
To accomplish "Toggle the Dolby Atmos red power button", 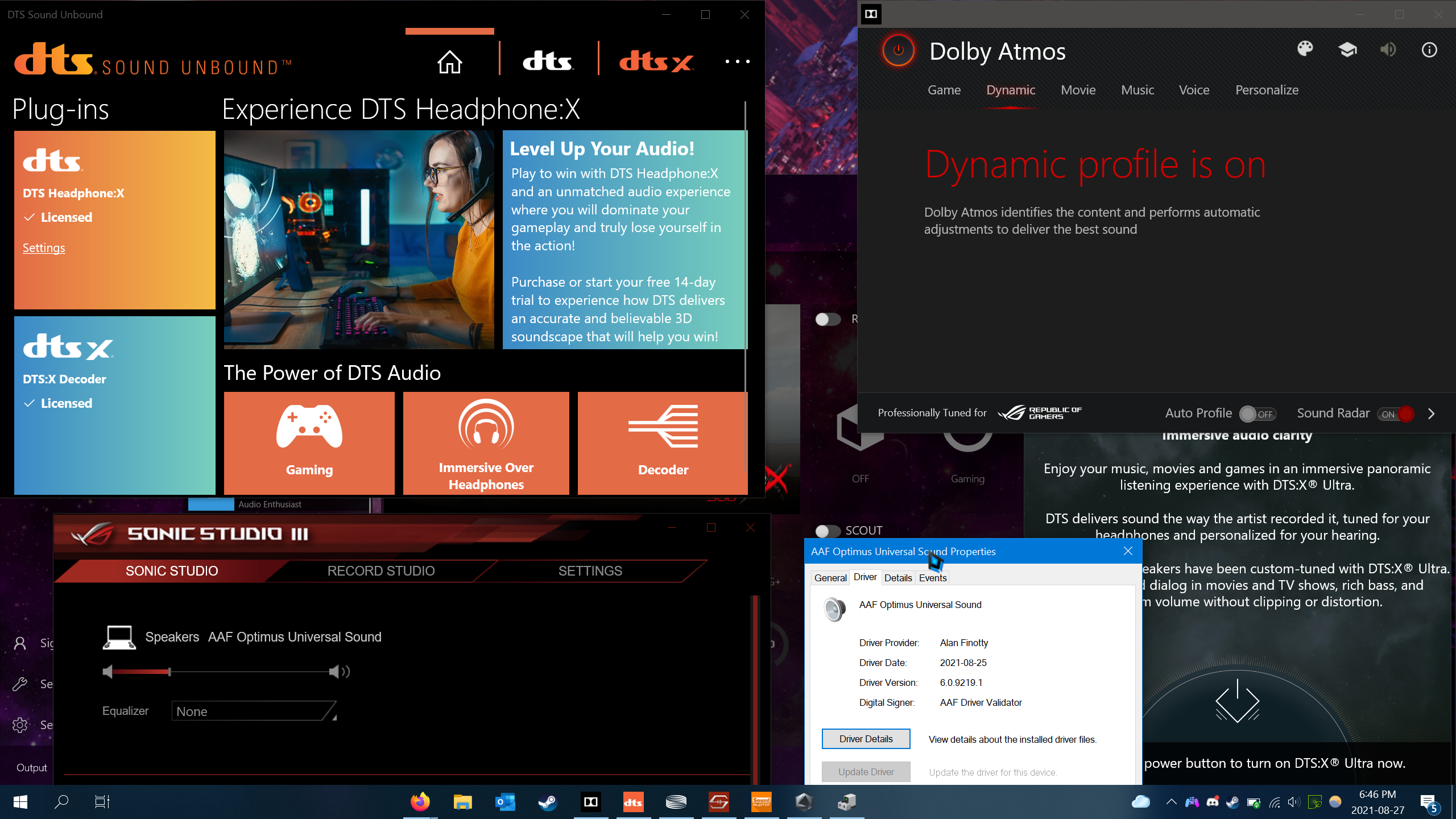I will click(x=899, y=50).
